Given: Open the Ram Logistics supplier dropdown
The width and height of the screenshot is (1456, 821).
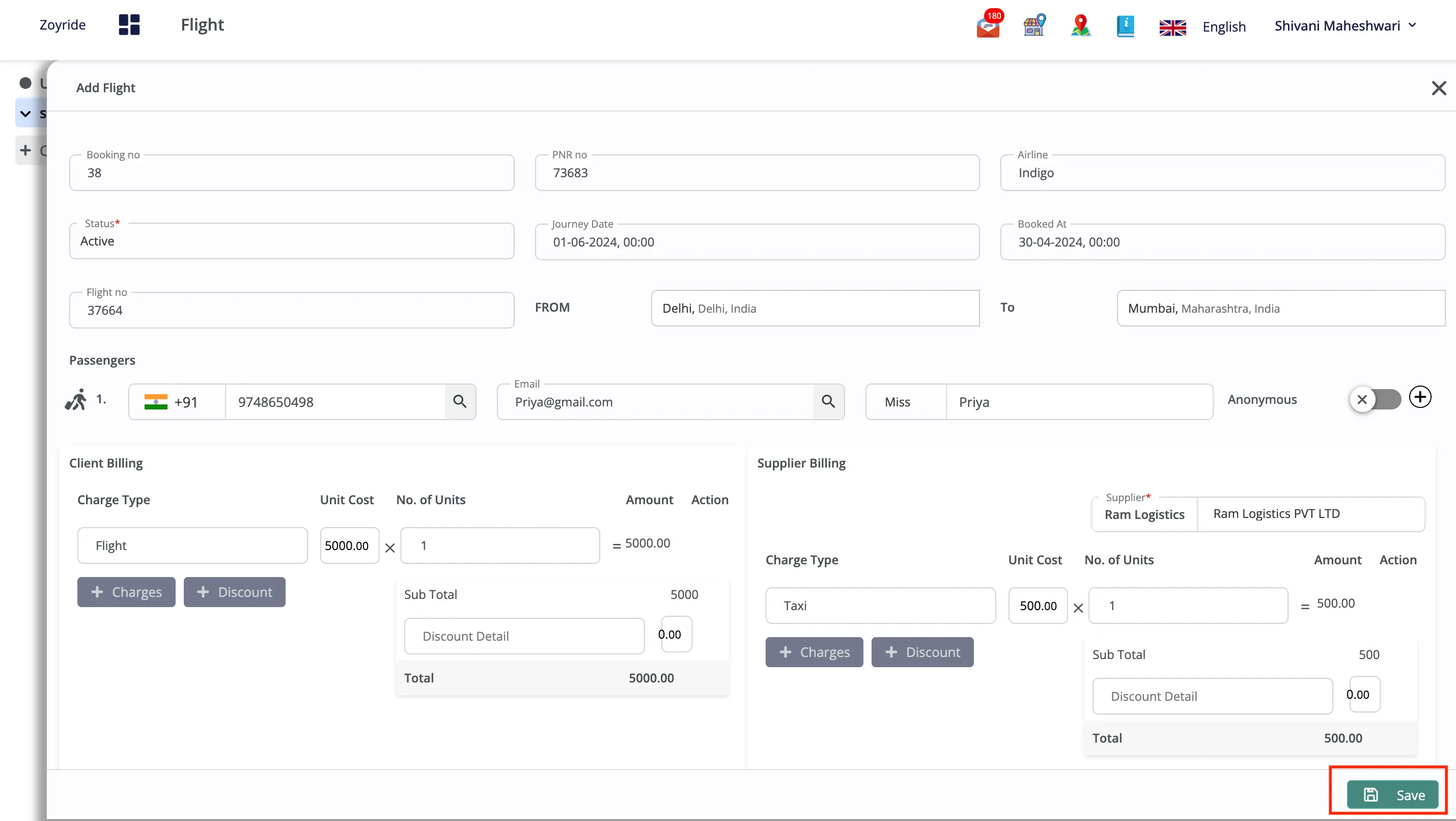Looking at the screenshot, I should (1144, 514).
